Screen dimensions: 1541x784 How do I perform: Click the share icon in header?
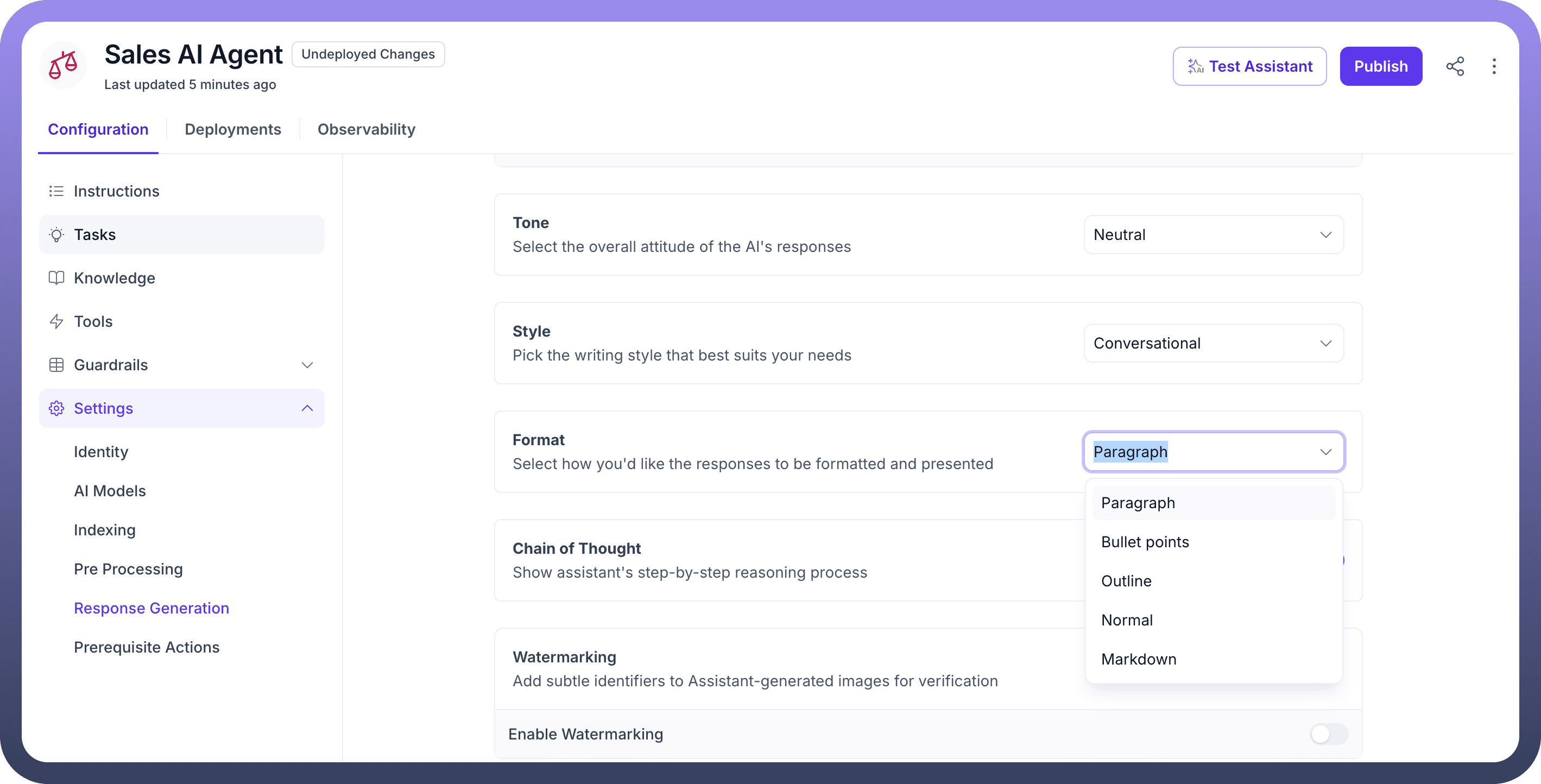point(1455,66)
